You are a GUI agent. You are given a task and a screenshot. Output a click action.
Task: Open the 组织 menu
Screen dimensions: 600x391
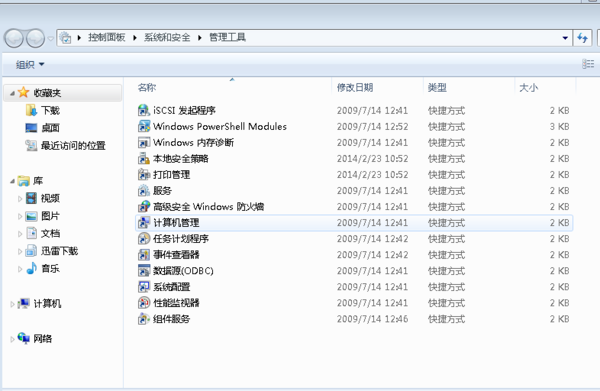click(x=30, y=65)
